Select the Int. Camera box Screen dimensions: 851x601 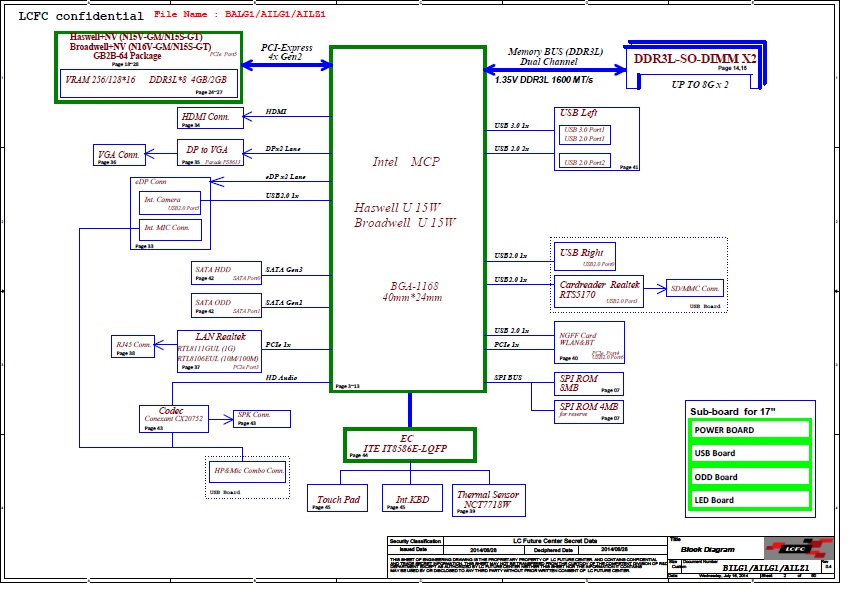coord(170,203)
